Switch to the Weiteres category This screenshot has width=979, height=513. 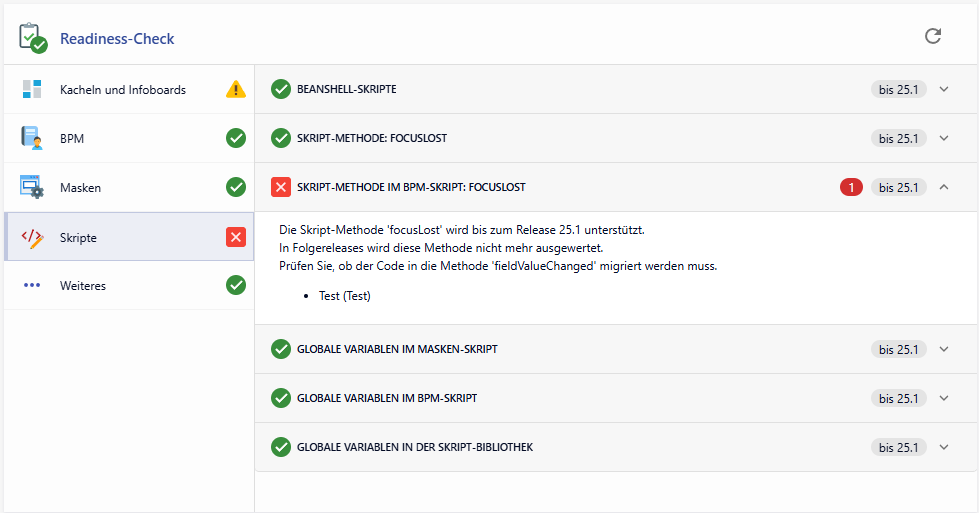[83, 285]
